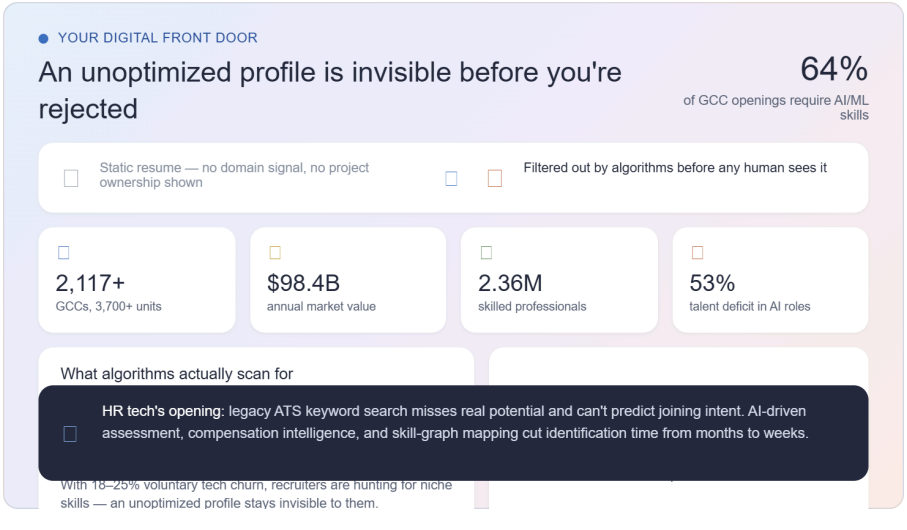Click the gray icon beside Static resume
The image size is (907, 530).
pos(71,178)
